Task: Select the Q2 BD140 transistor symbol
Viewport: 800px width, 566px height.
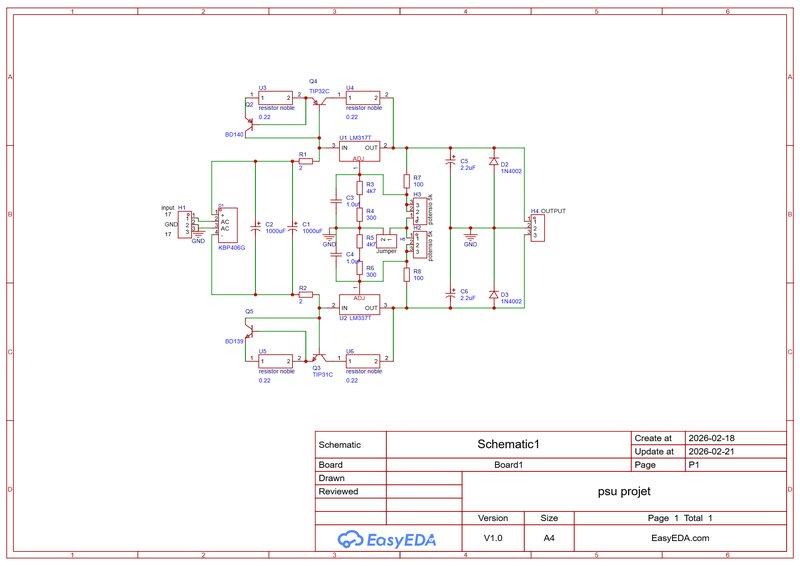Action: coord(249,125)
